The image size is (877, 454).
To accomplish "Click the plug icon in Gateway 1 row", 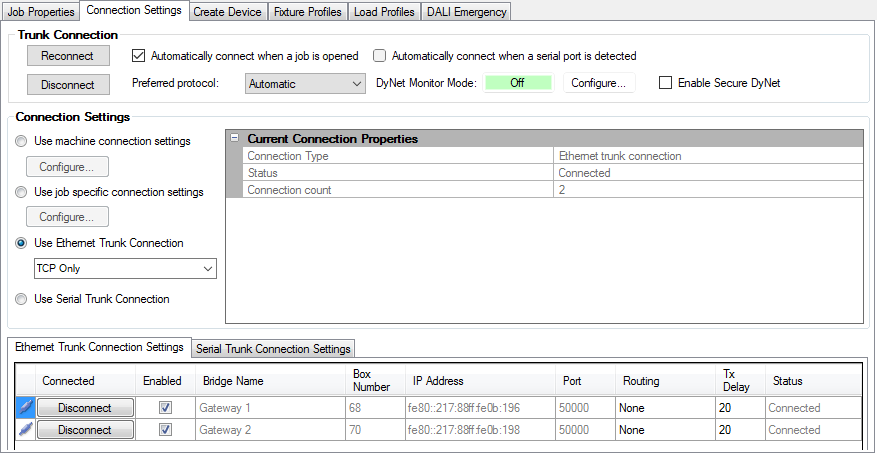I will [x=26, y=408].
